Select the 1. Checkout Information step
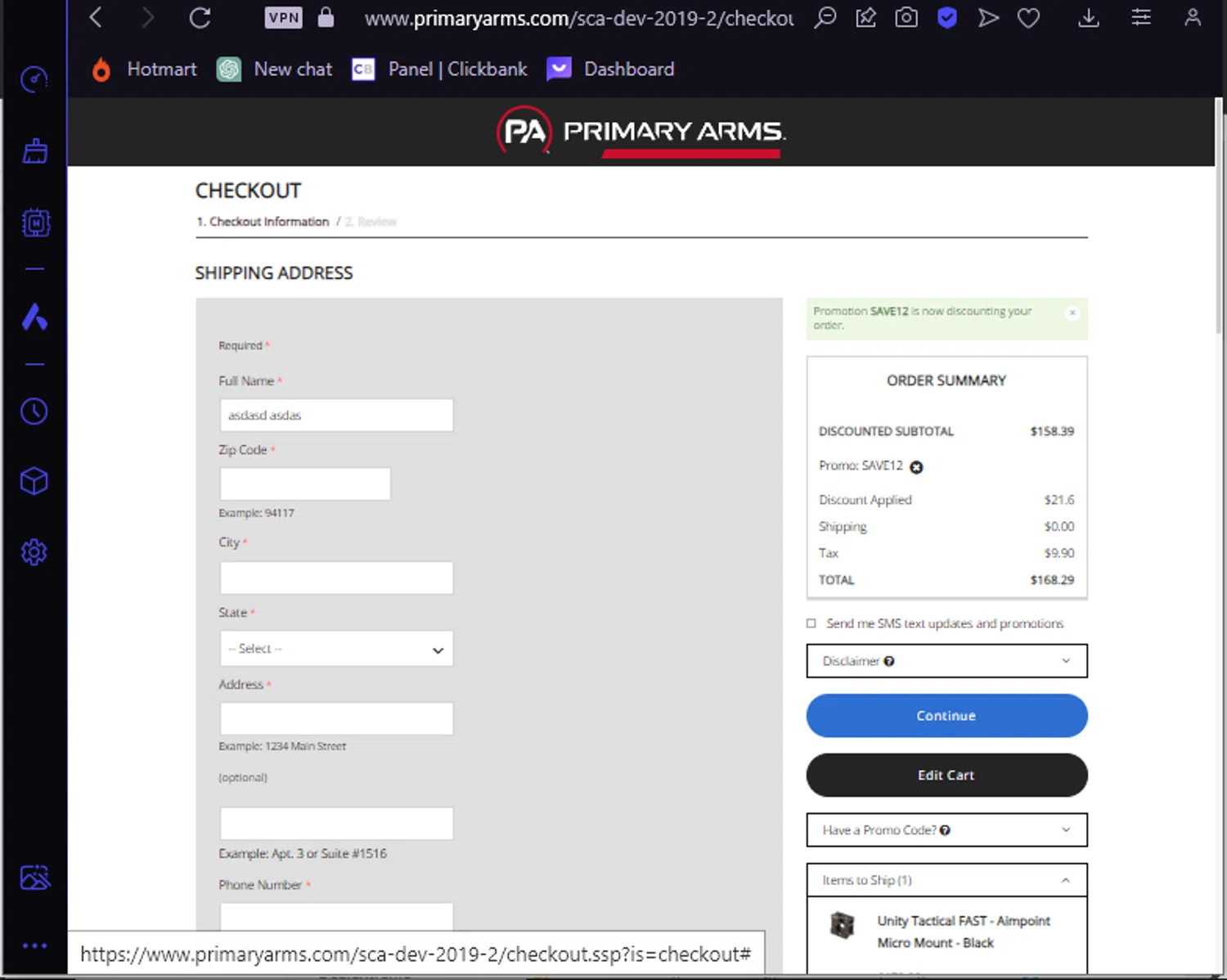This screenshot has height=980, width=1227. point(263,222)
